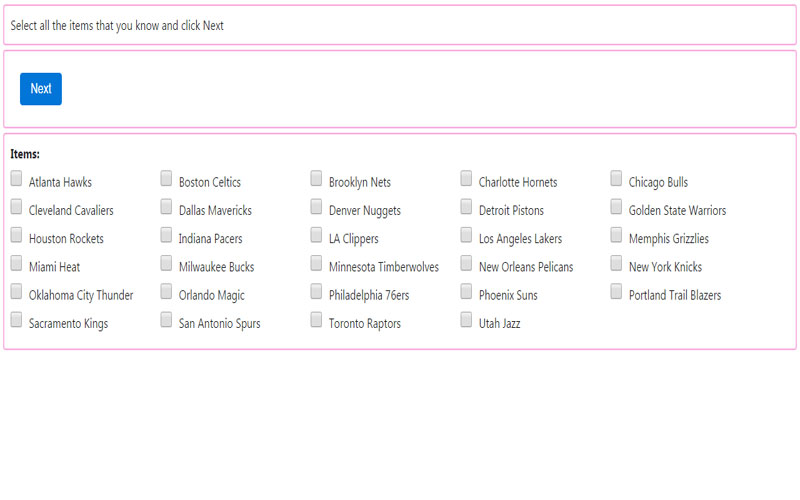Click the 'Items:' heading
Viewport: 800px width, 500px height.
tap(25, 154)
